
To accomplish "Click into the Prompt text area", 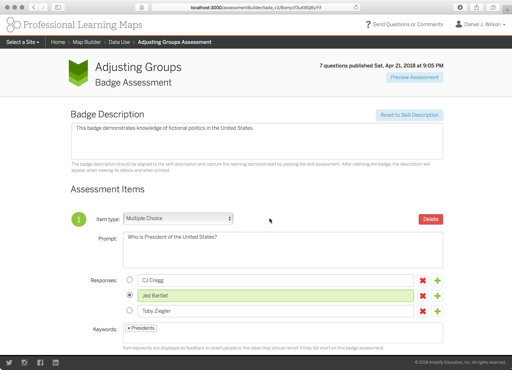I will [283, 250].
